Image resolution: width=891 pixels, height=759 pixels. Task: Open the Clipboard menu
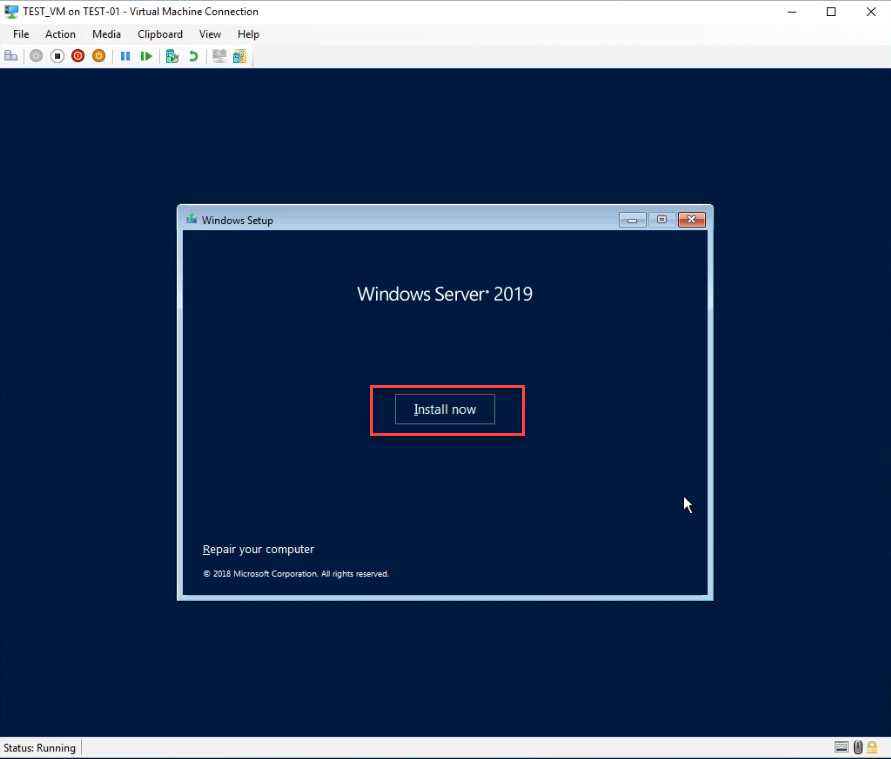(159, 33)
